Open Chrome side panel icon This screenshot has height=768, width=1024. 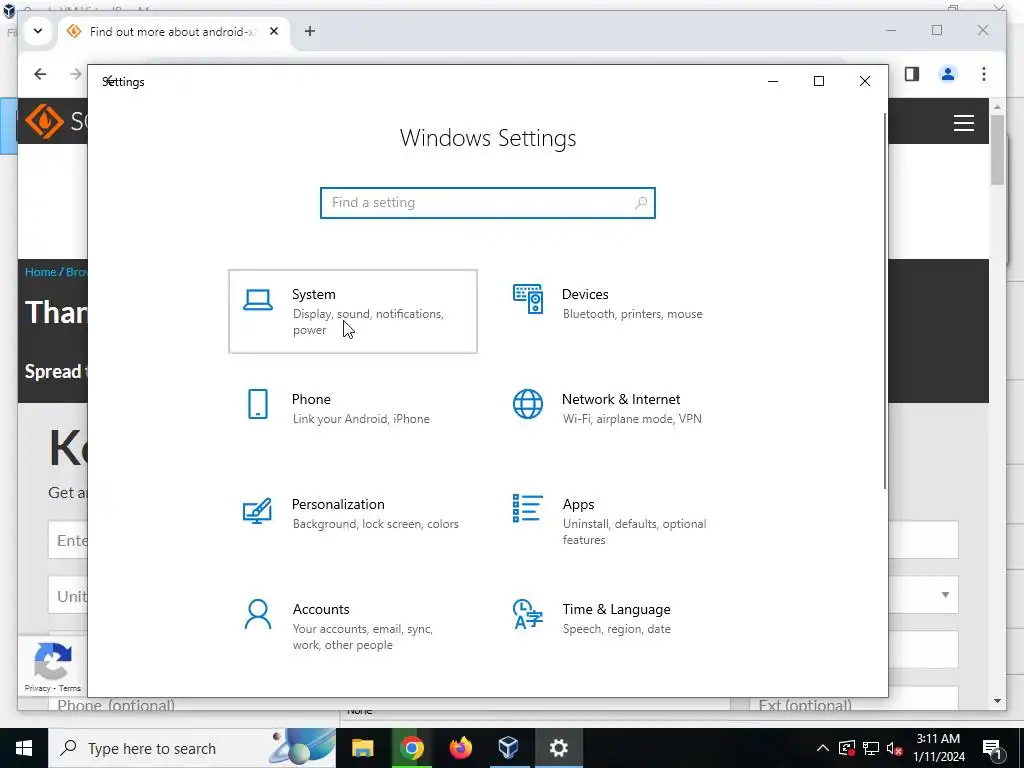[x=912, y=74]
